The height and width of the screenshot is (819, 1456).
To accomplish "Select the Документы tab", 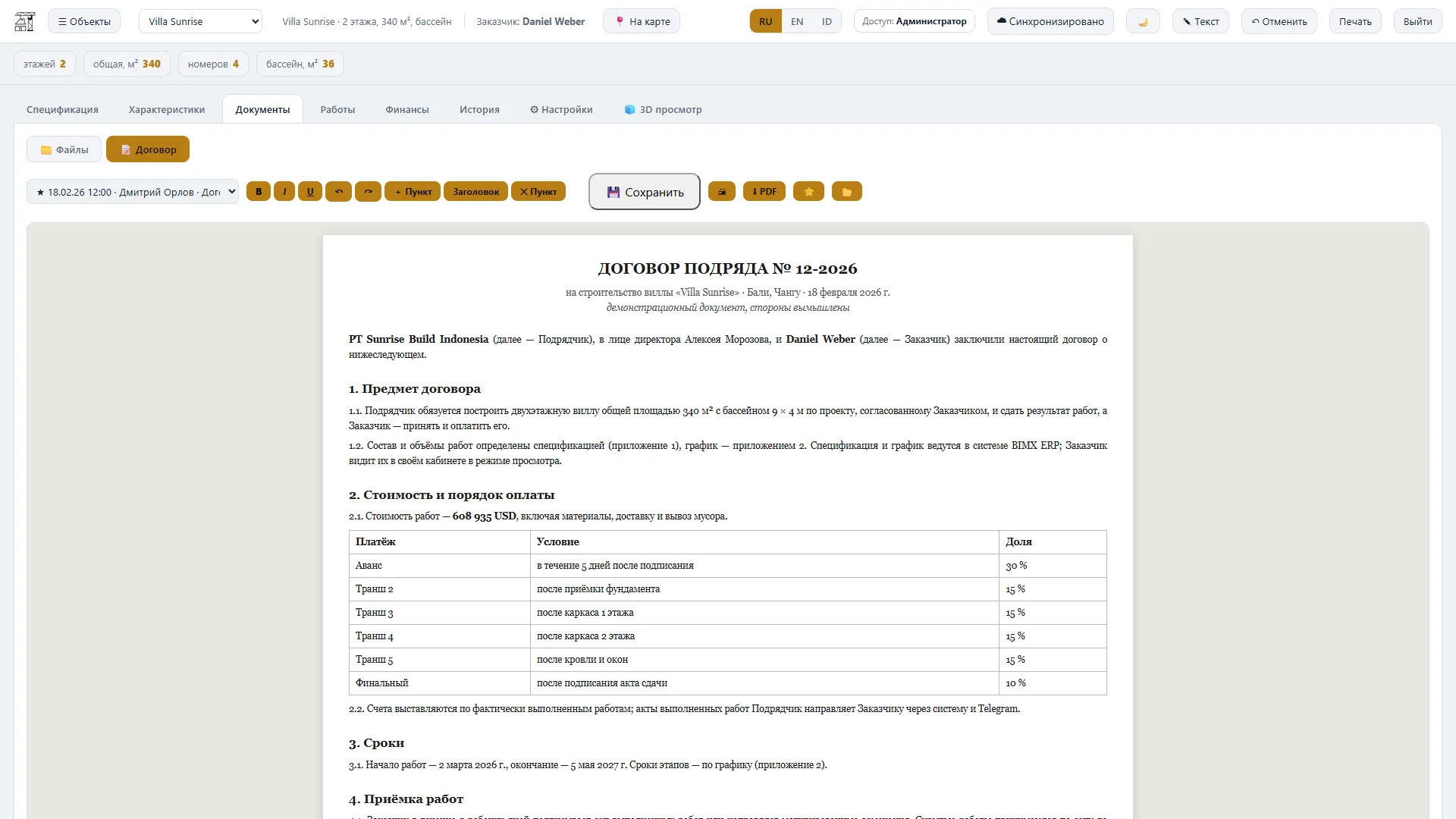I will (262, 109).
